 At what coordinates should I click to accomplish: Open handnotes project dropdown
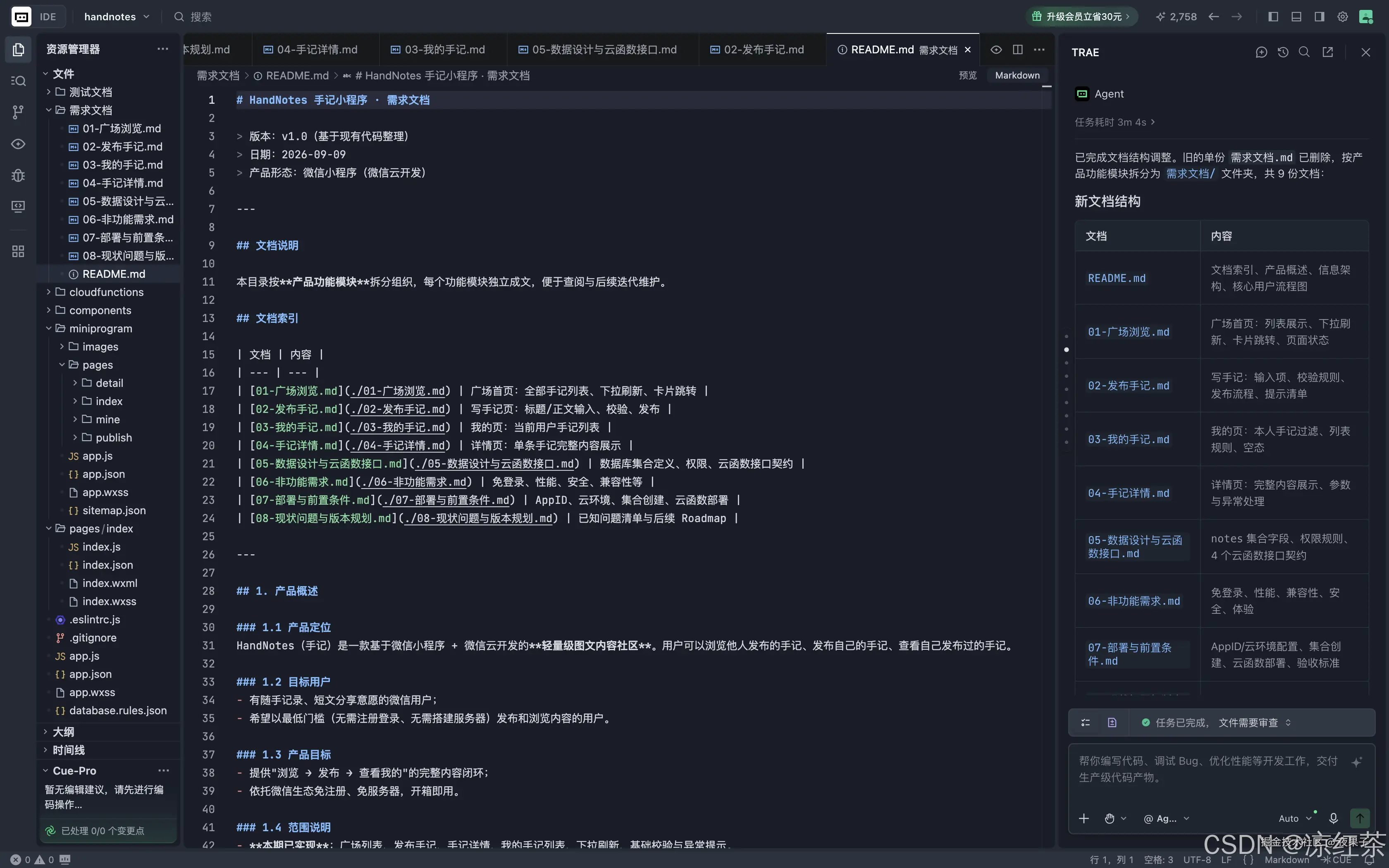tap(117, 17)
